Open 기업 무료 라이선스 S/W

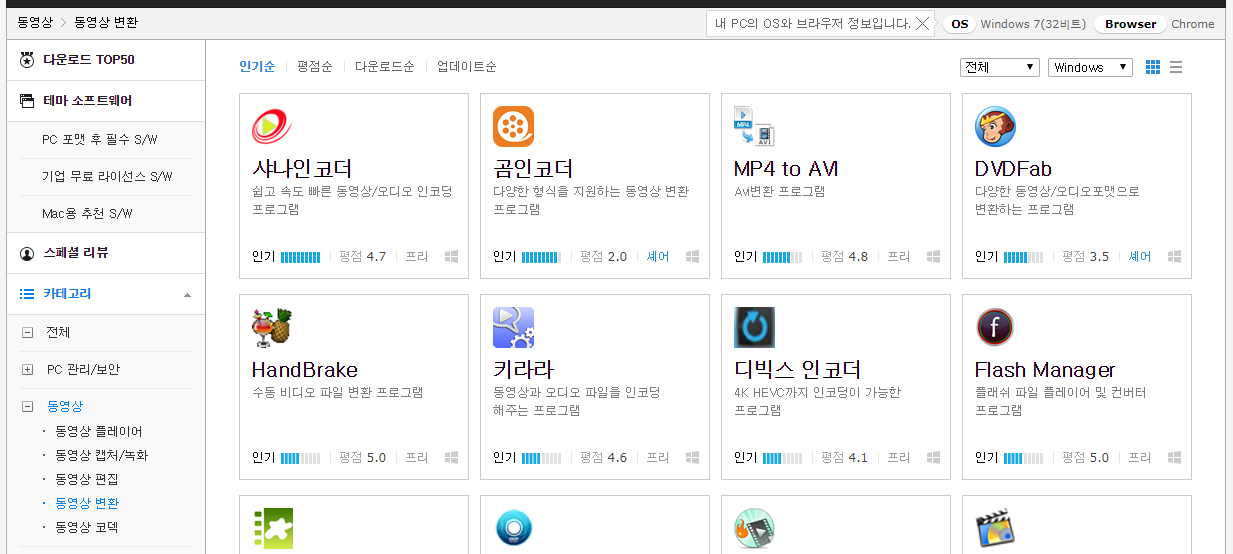coord(107,176)
